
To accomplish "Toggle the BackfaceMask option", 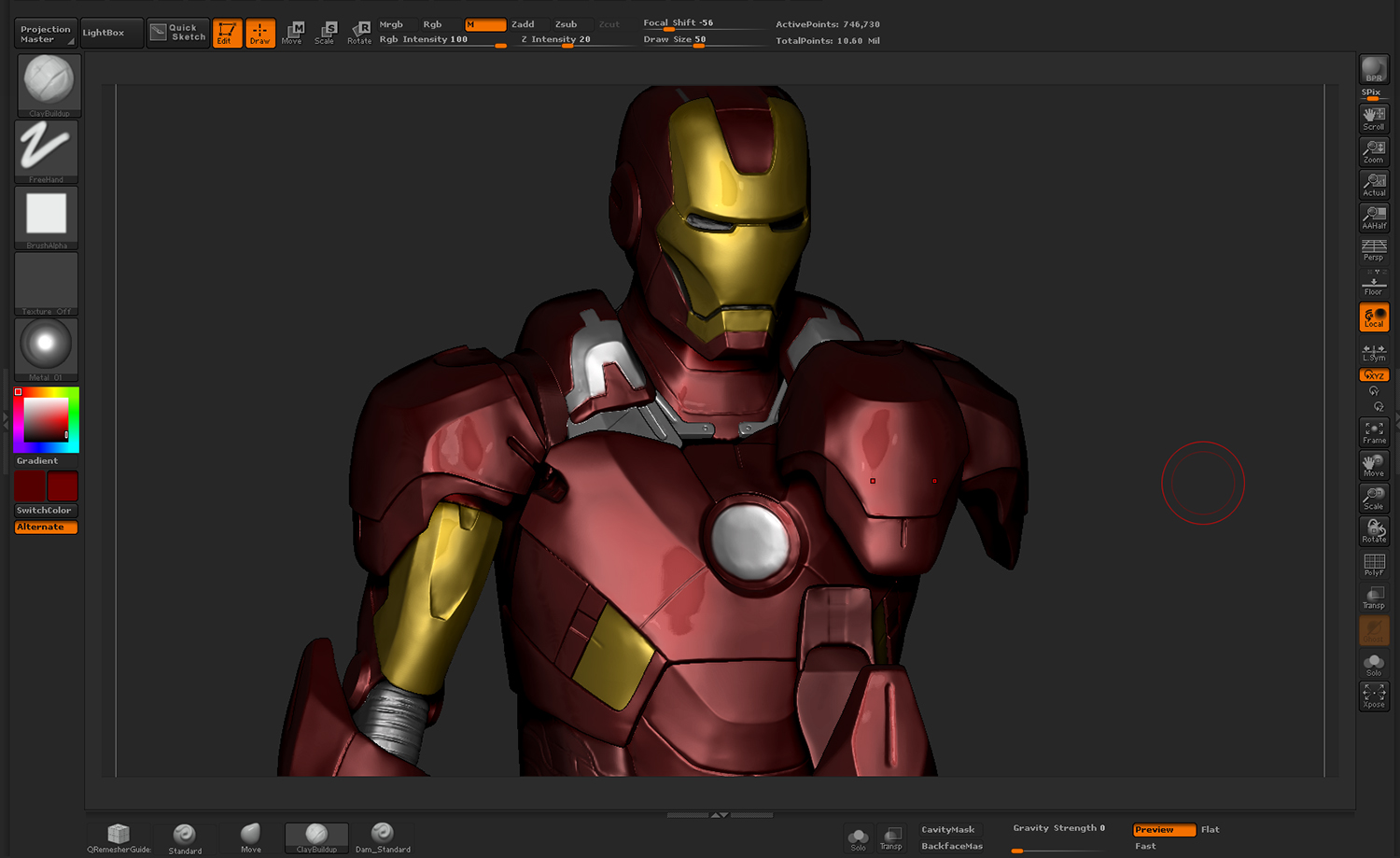I will [952, 847].
